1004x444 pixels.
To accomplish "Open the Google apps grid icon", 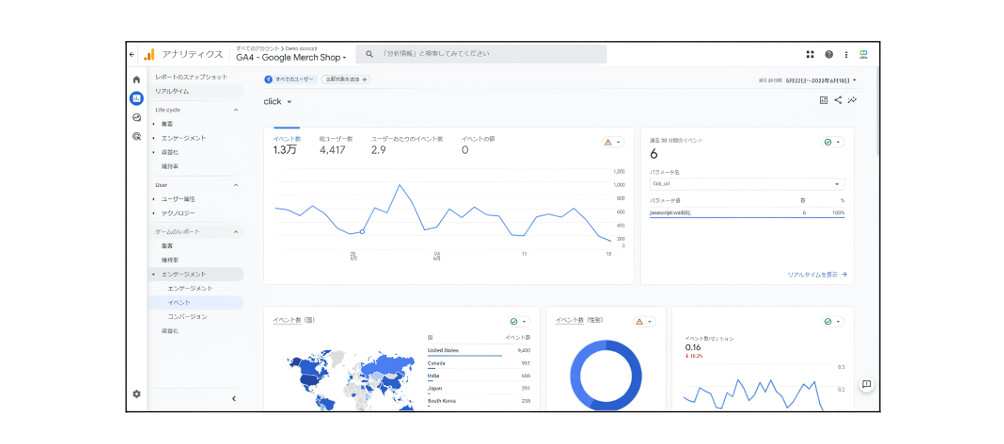I will (810, 54).
